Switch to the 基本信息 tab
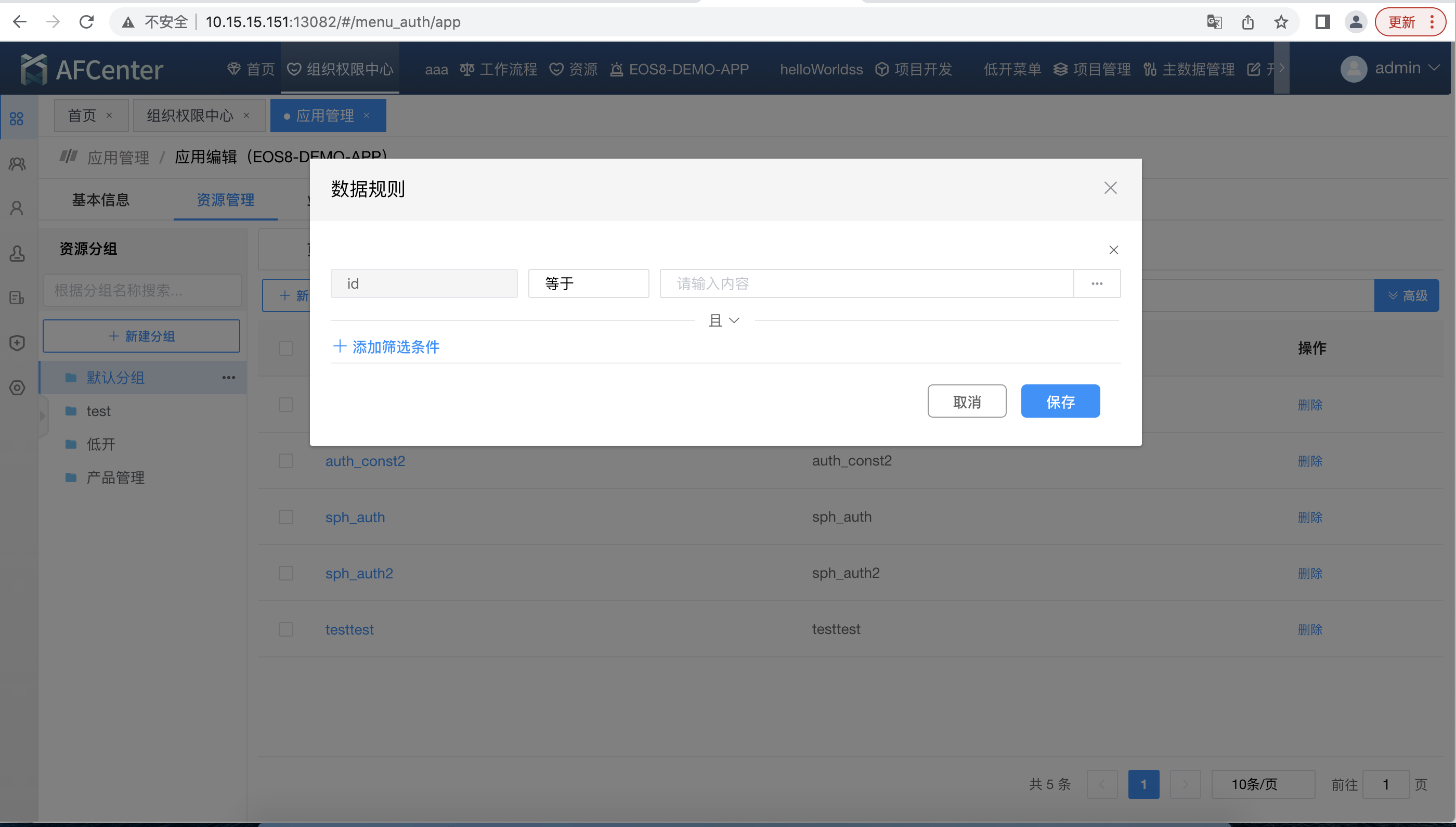Viewport: 1456px width, 827px height. pyautogui.click(x=101, y=199)
